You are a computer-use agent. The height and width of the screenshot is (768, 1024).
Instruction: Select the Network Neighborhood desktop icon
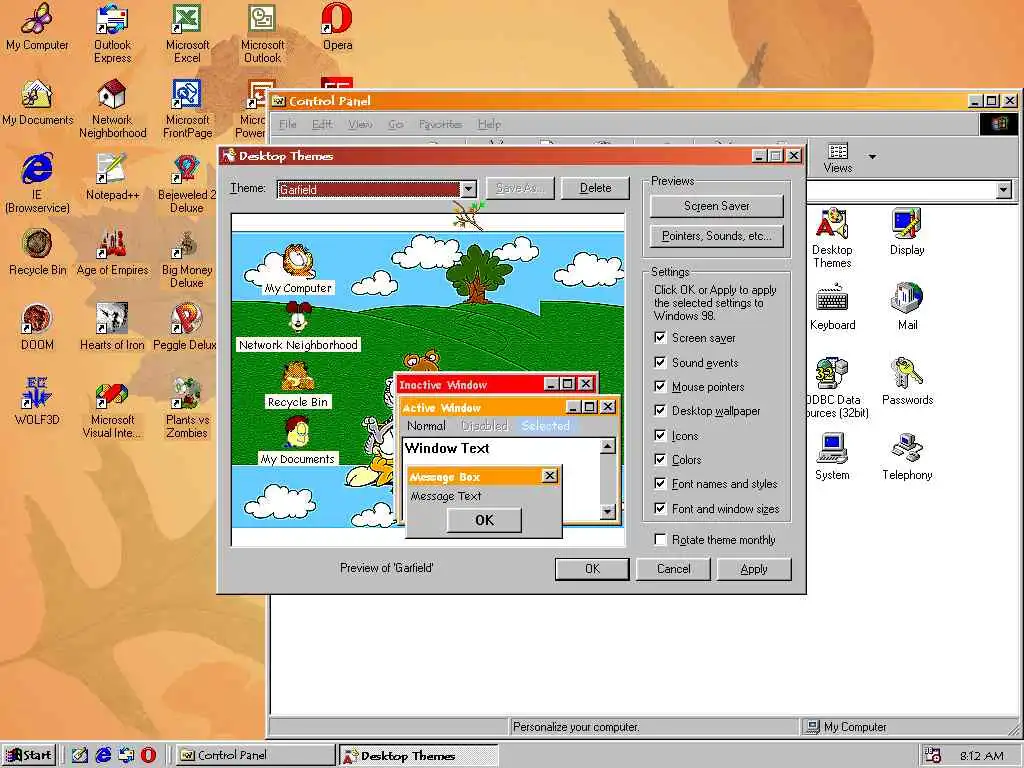coord(112,108)
